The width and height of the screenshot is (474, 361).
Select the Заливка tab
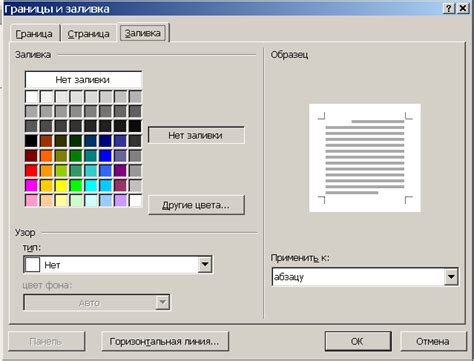click(143, 33)
